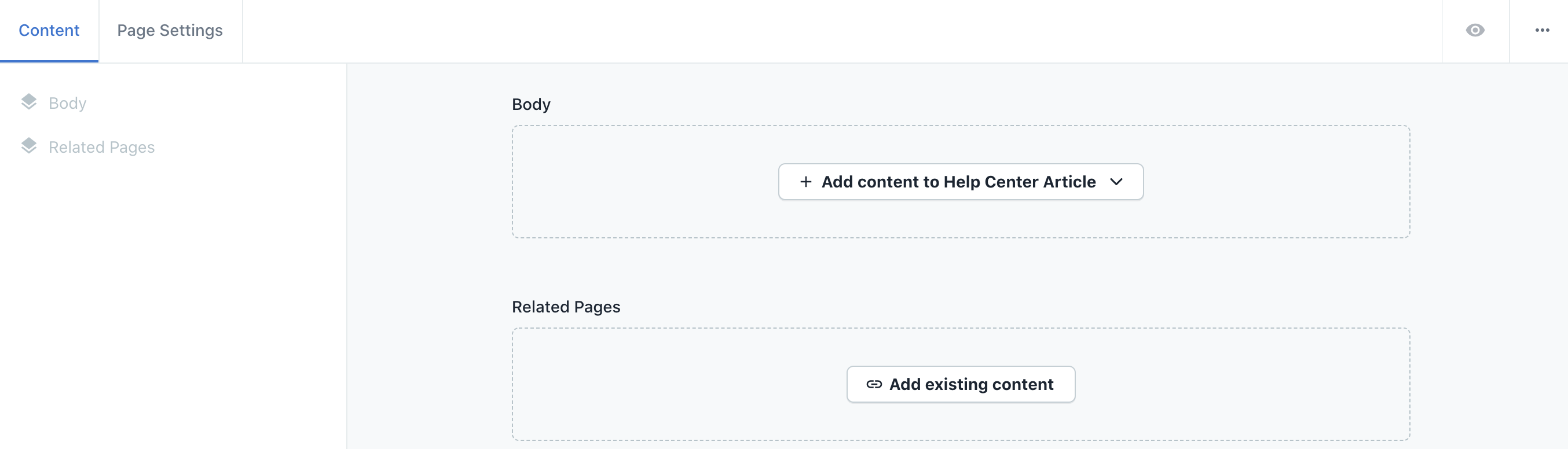Viewport: 1568px width, 449px height.
Task: Click the Related Pages heading in main area
Action: tap(566, 307)
